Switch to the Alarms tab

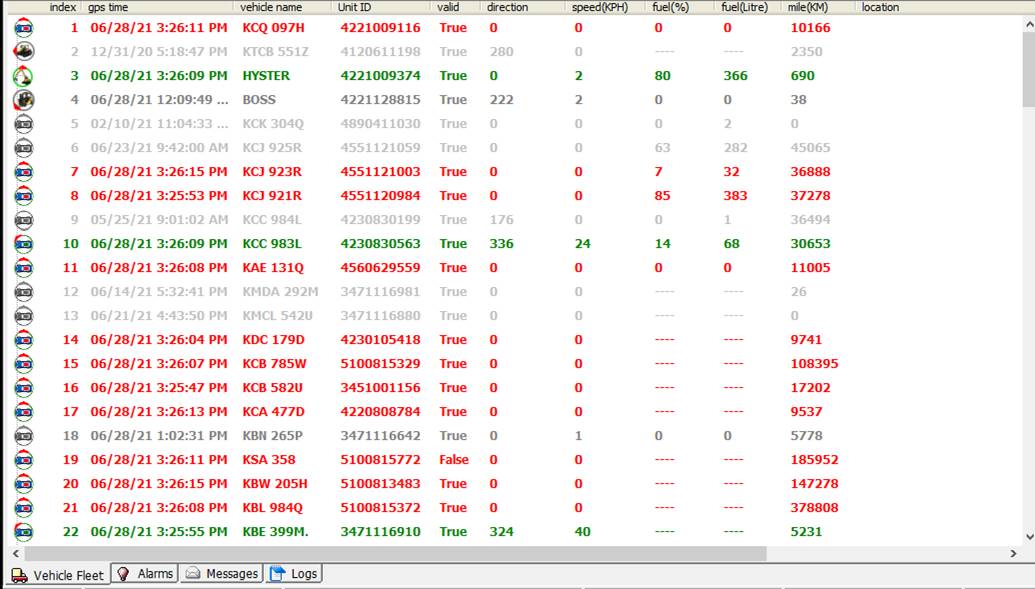click(x=145, y=574)
